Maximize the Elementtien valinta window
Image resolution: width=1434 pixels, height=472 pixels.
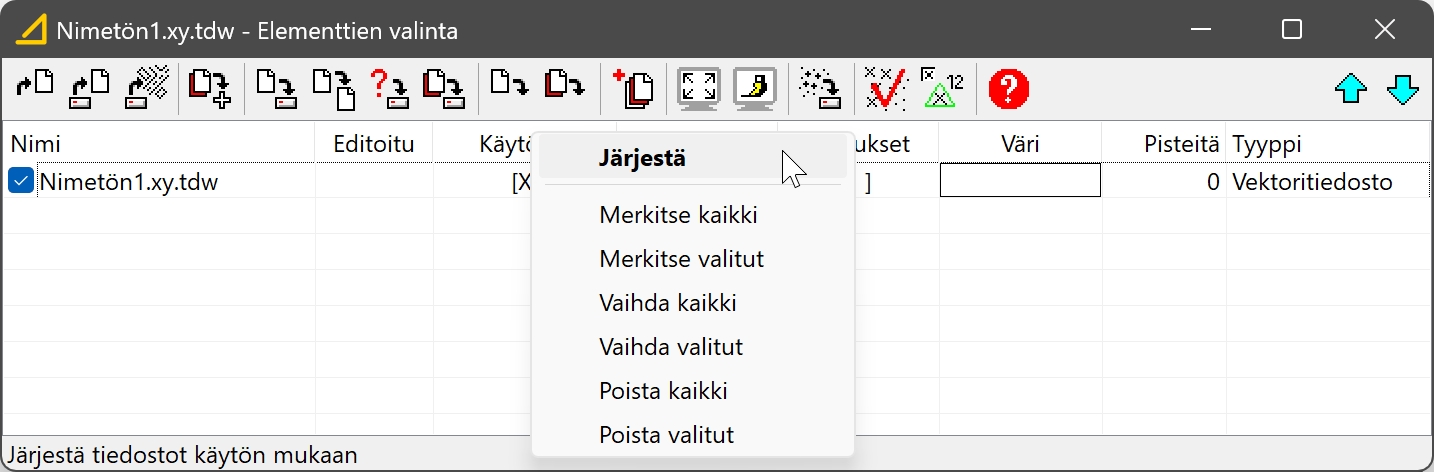[1291, 30]
